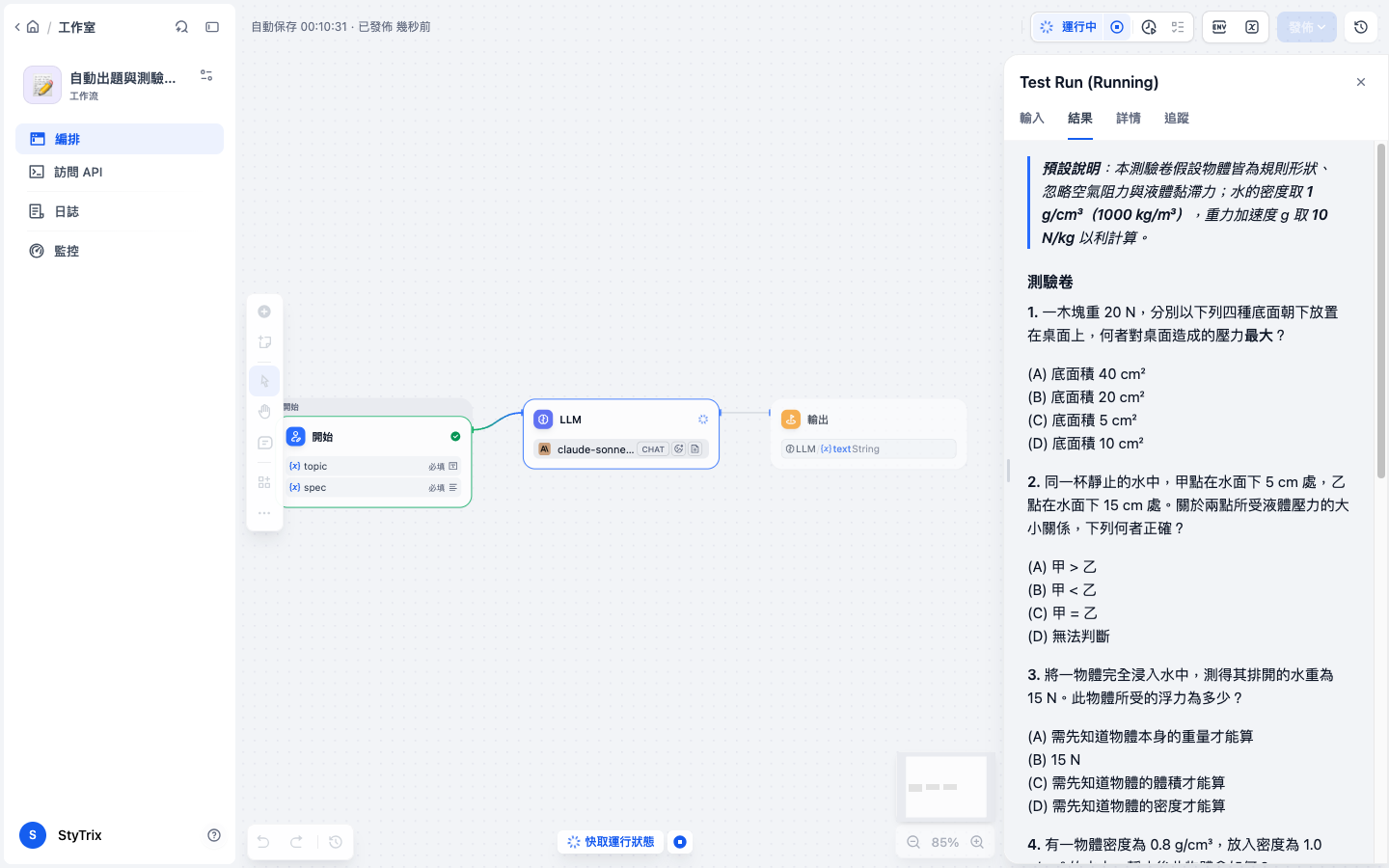The image size is (1389, 868).
Task: Open more options in canvas toolbar
Action: tap(264, 513)
